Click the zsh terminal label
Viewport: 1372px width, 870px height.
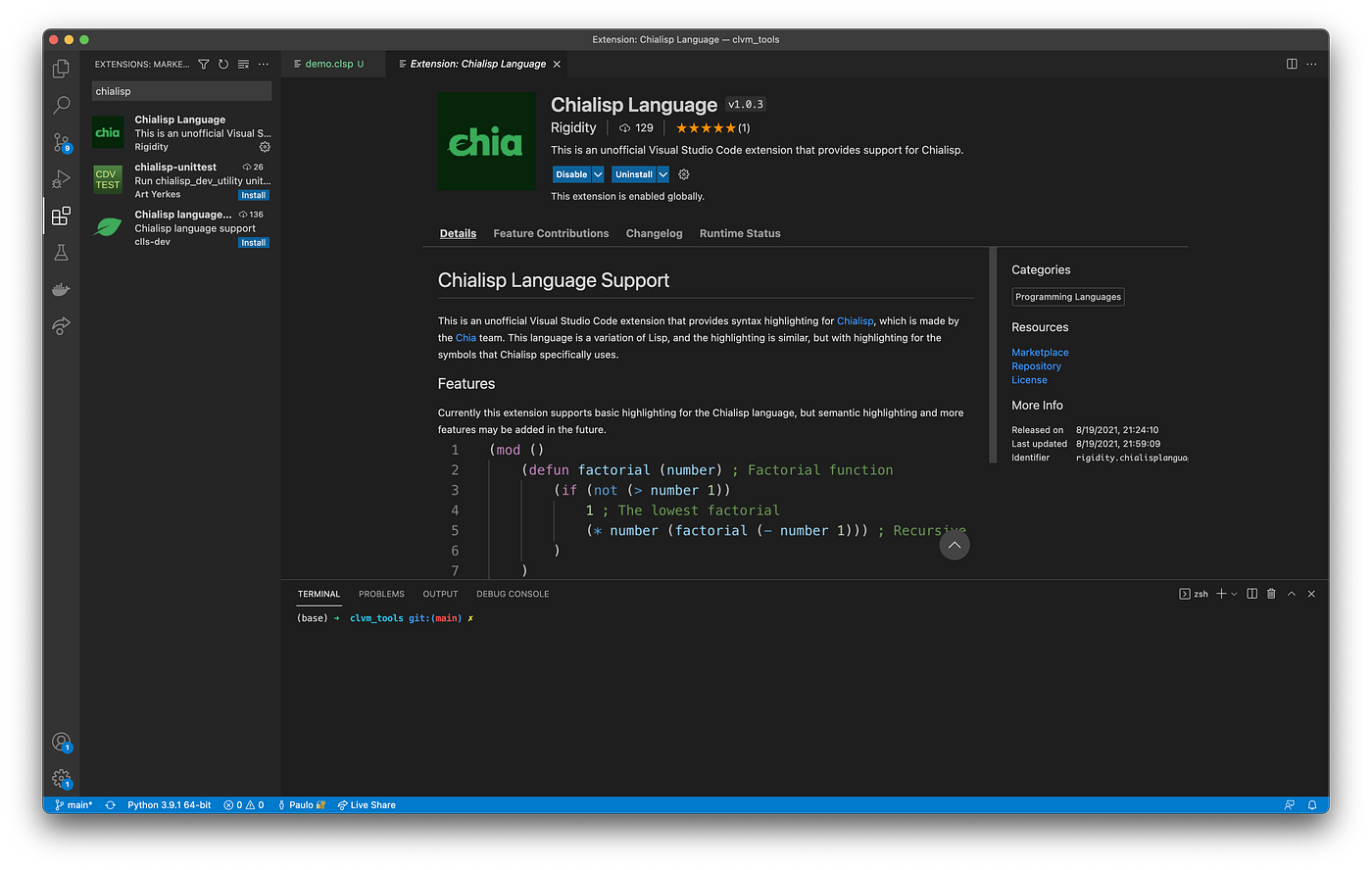pyautogui.click(x=1194, y=594)
